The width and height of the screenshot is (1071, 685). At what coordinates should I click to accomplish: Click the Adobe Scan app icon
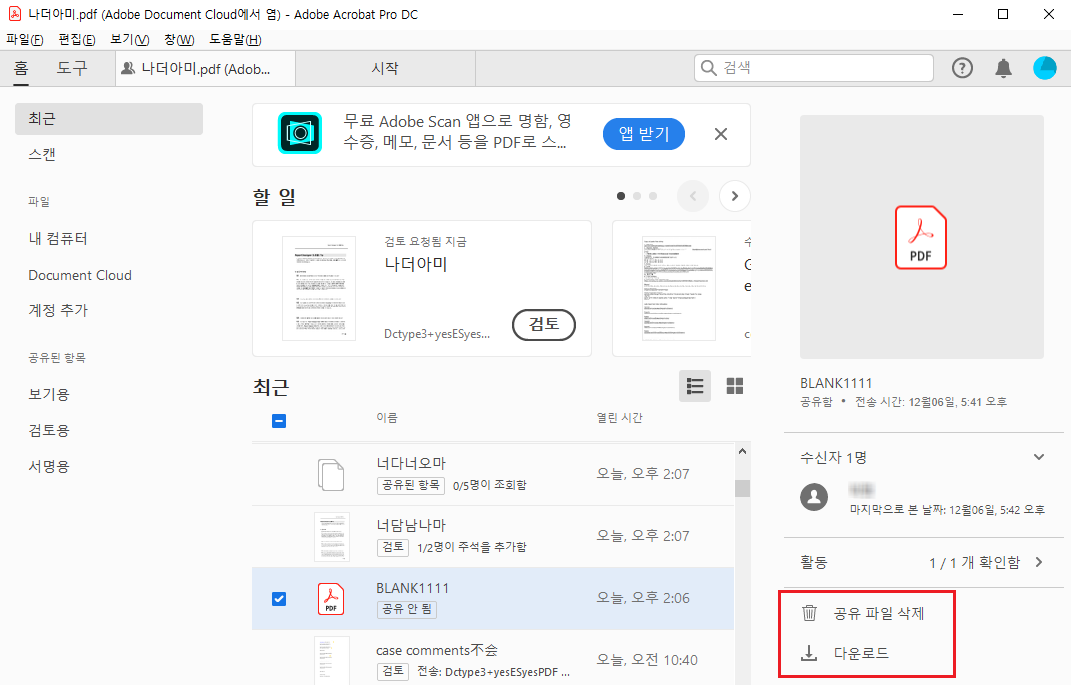[300, 133]
